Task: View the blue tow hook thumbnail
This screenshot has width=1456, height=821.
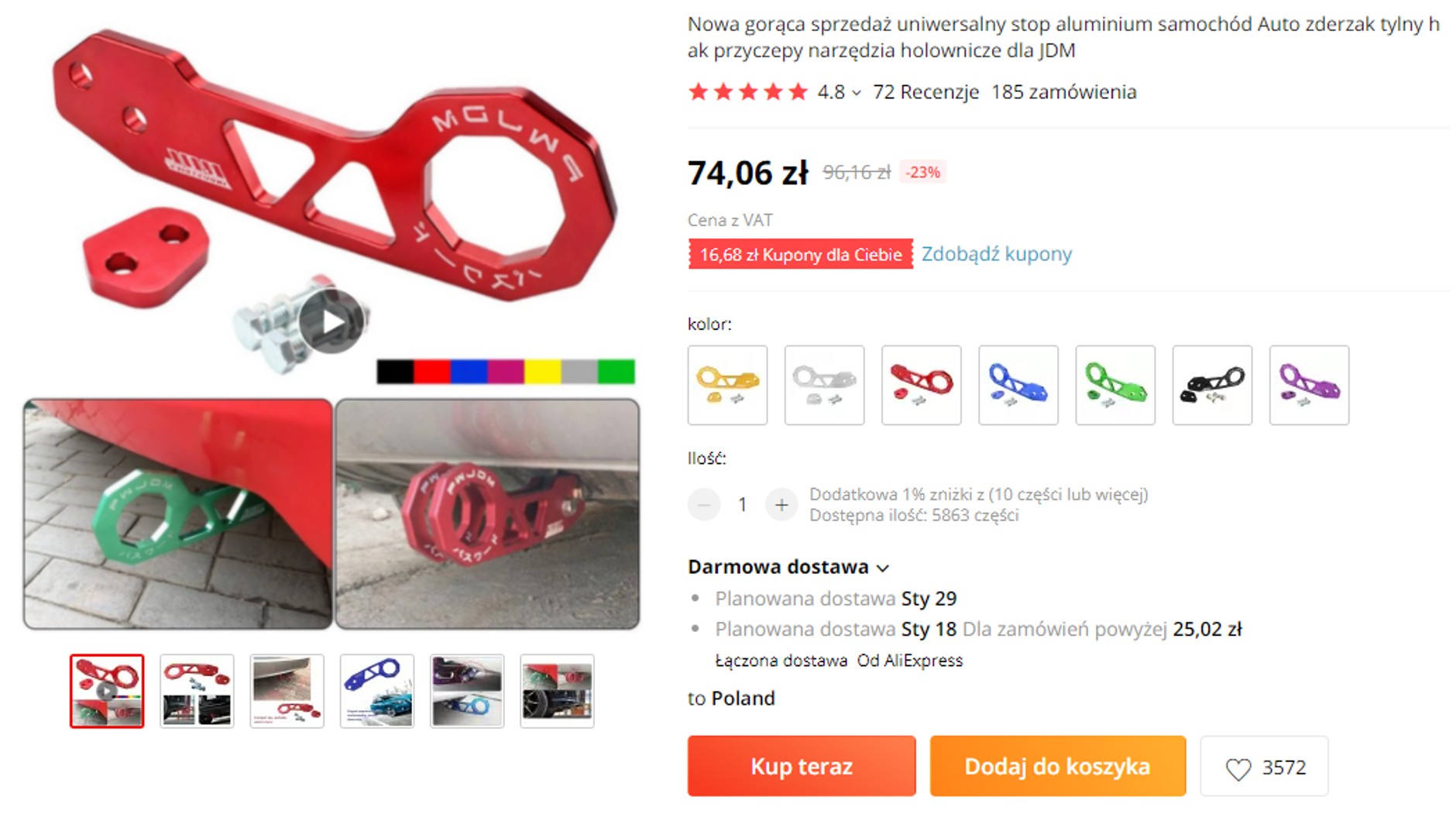Action: click(x=377, y=691)
